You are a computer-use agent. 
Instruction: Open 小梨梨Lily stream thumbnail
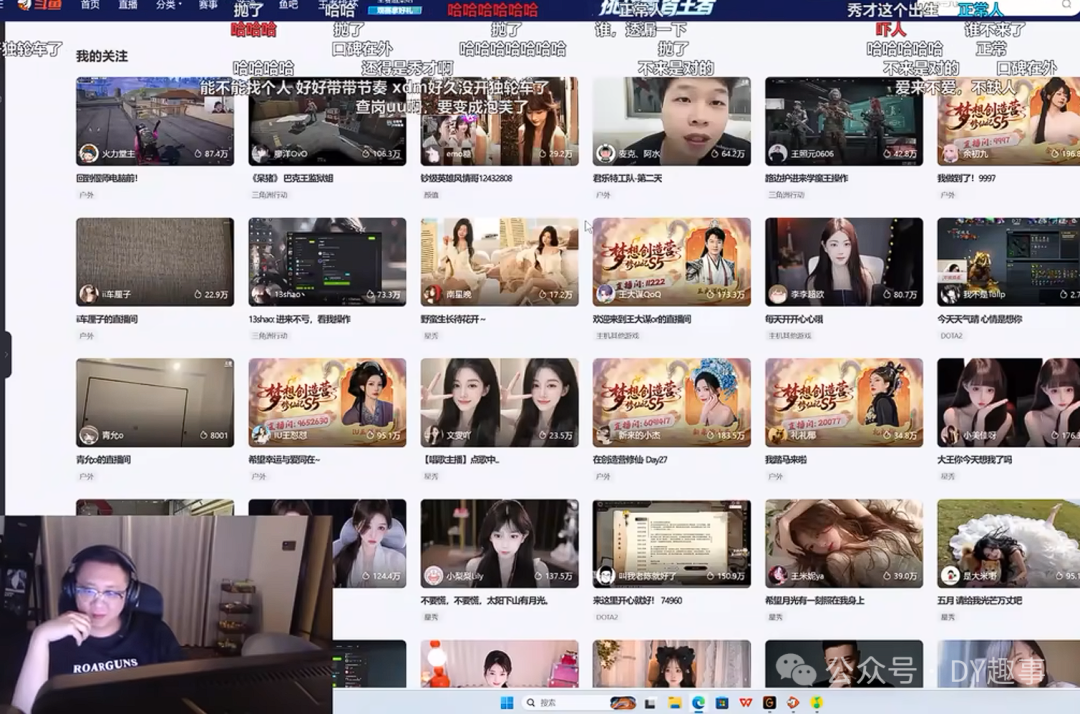[x=499, y=543]
